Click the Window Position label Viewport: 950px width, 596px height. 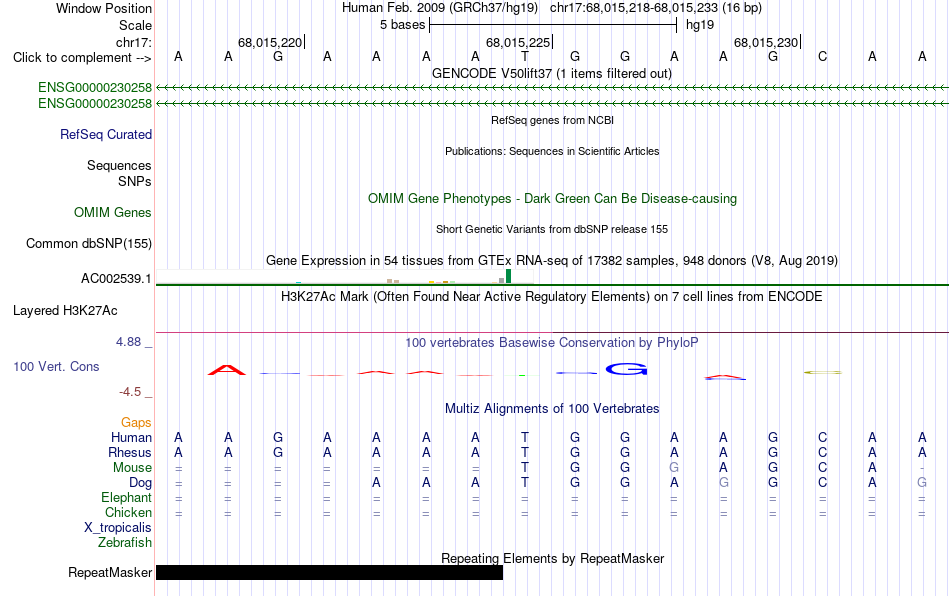104,8
